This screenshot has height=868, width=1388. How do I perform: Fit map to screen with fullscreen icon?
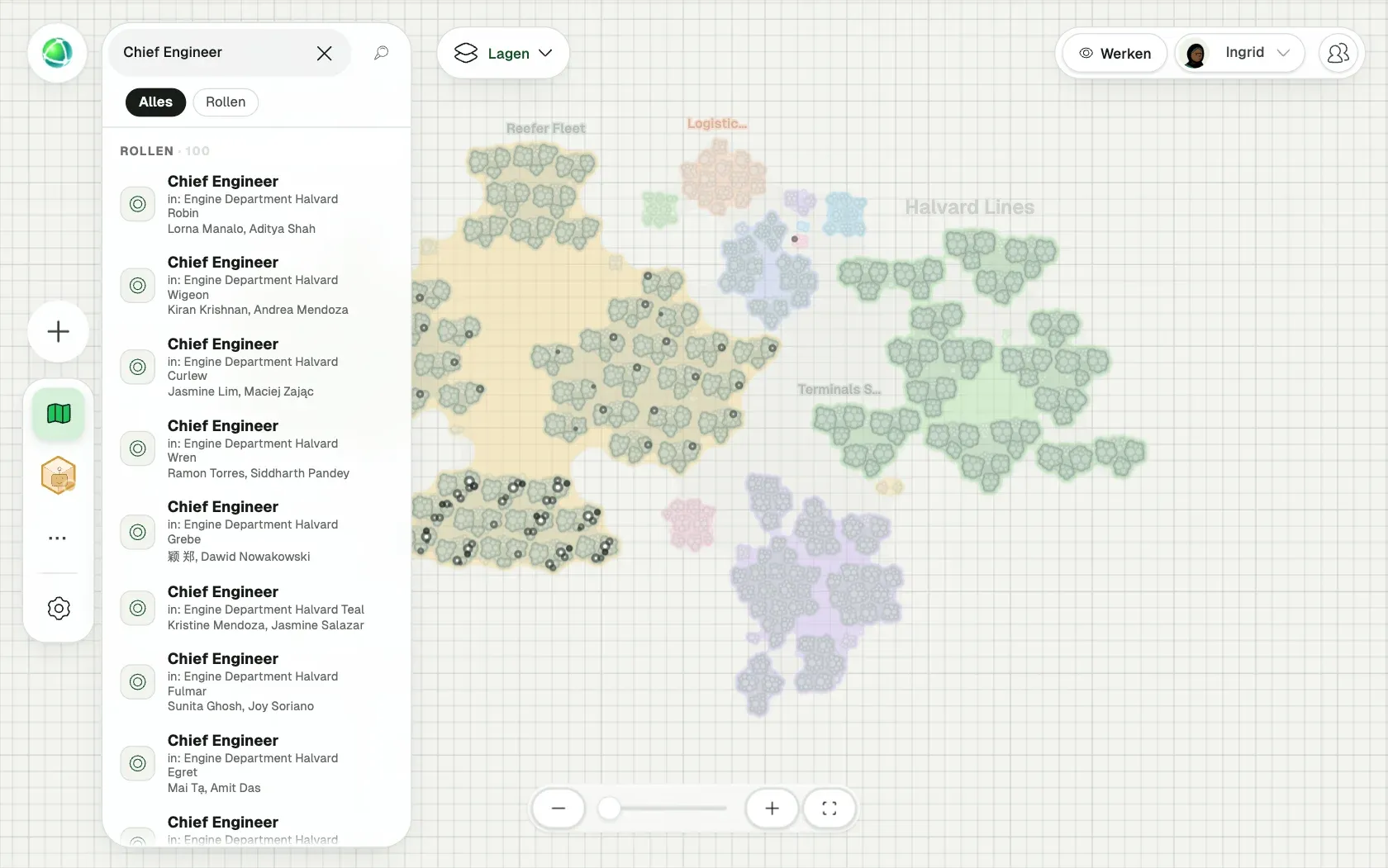pos(829,809)
